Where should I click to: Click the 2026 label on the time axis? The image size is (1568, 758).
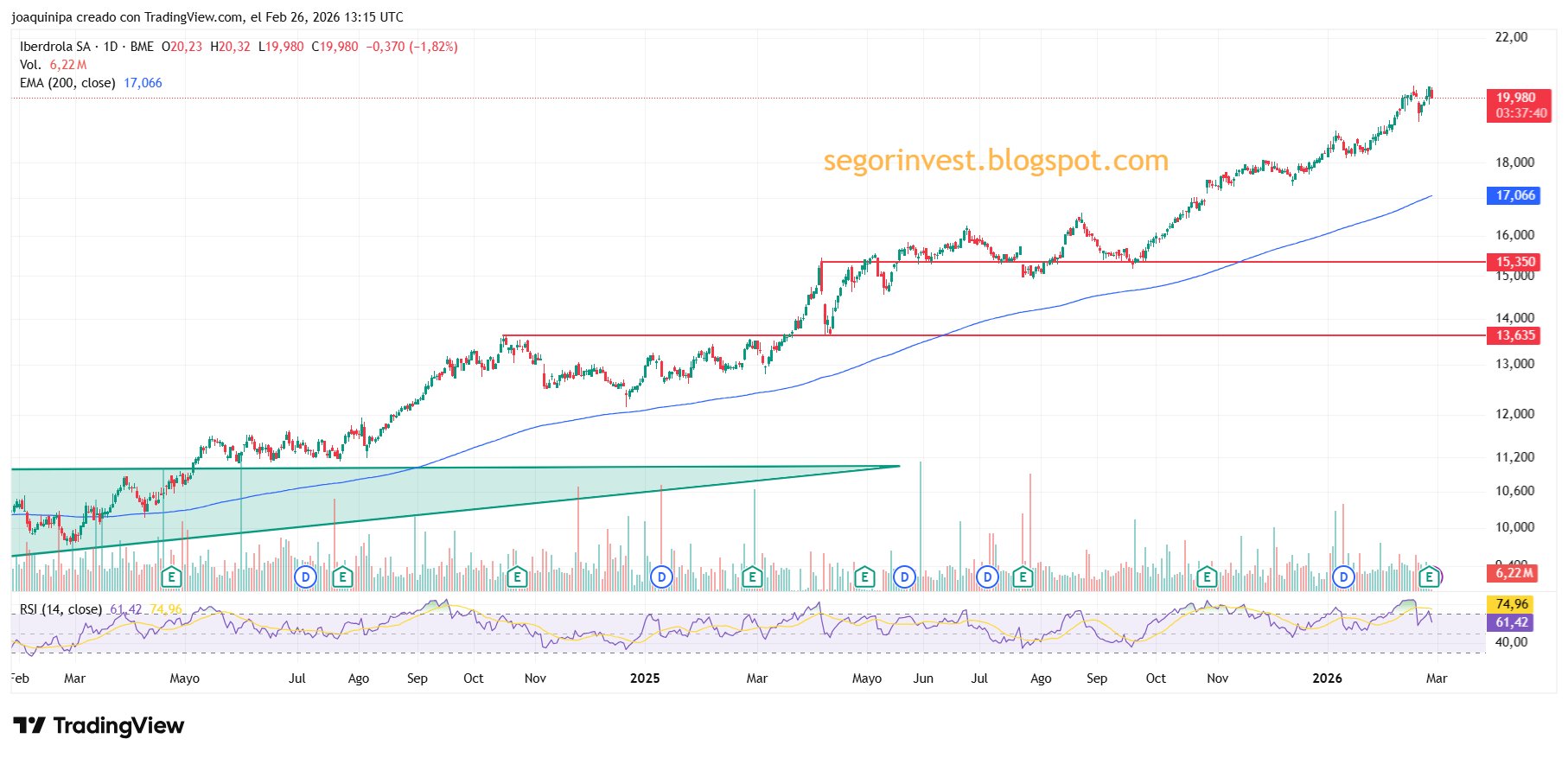(1327, 678)
